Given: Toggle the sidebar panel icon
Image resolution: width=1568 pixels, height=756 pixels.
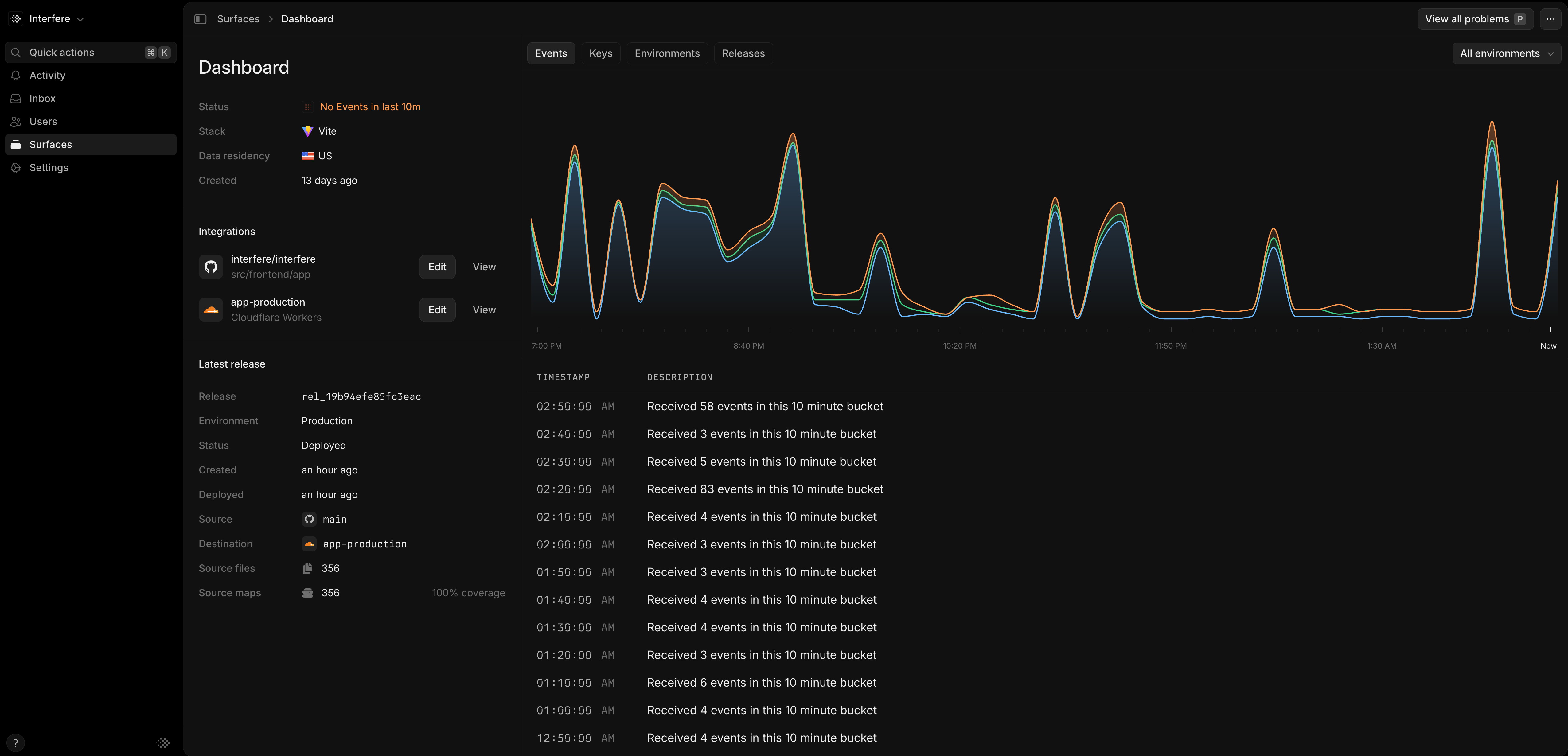Looking at the screenshot, I should click(x=200, y=19).
